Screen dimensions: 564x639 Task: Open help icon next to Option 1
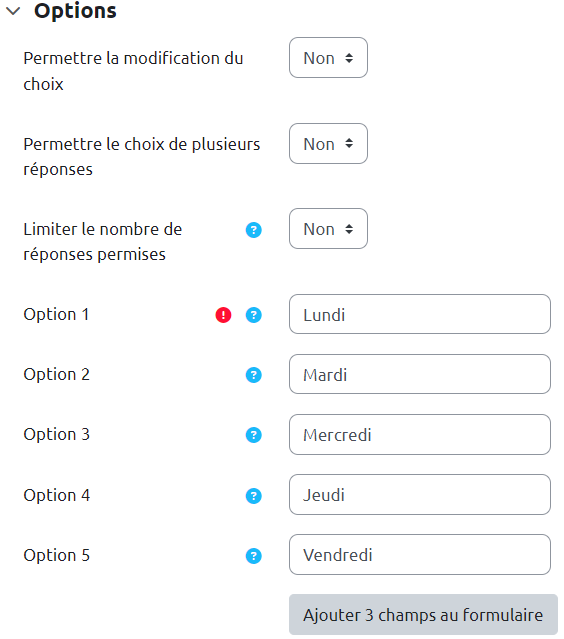point(253,315)
